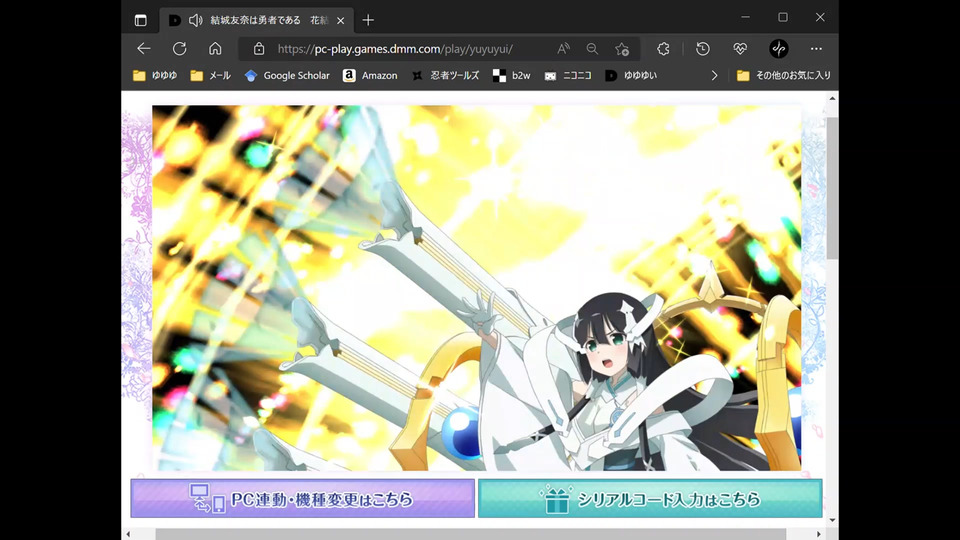Expand more bookmarks with the chevron
The width and height of the screenshot is (960, 540).
click(714, 75)
